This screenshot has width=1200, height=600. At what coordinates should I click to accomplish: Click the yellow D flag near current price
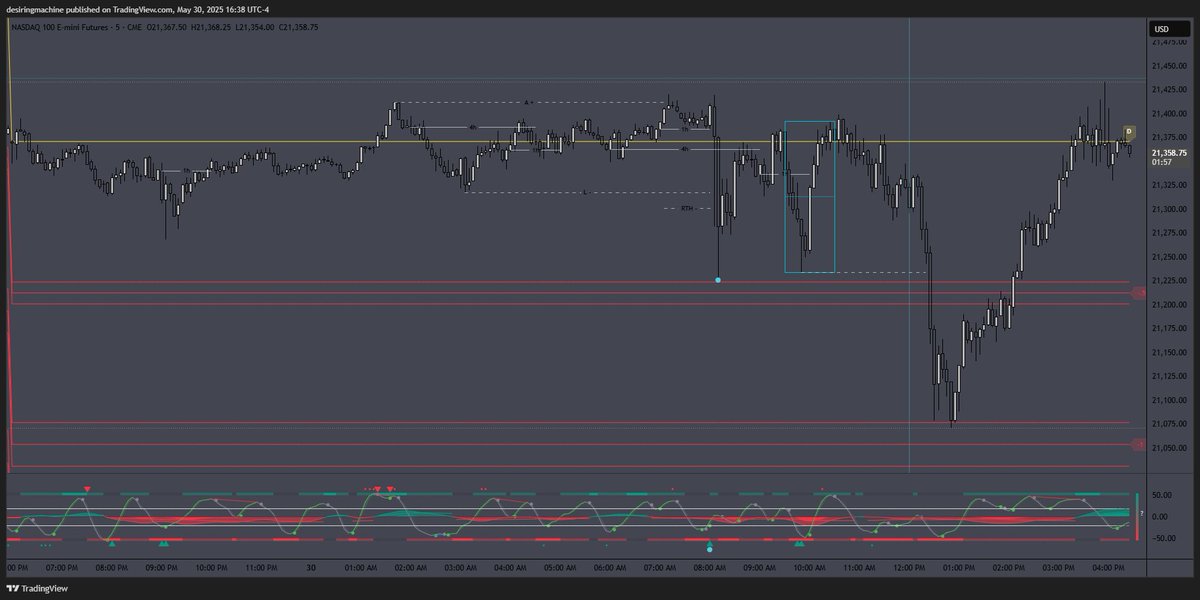pyautogui.click(x=1129, y=132)
